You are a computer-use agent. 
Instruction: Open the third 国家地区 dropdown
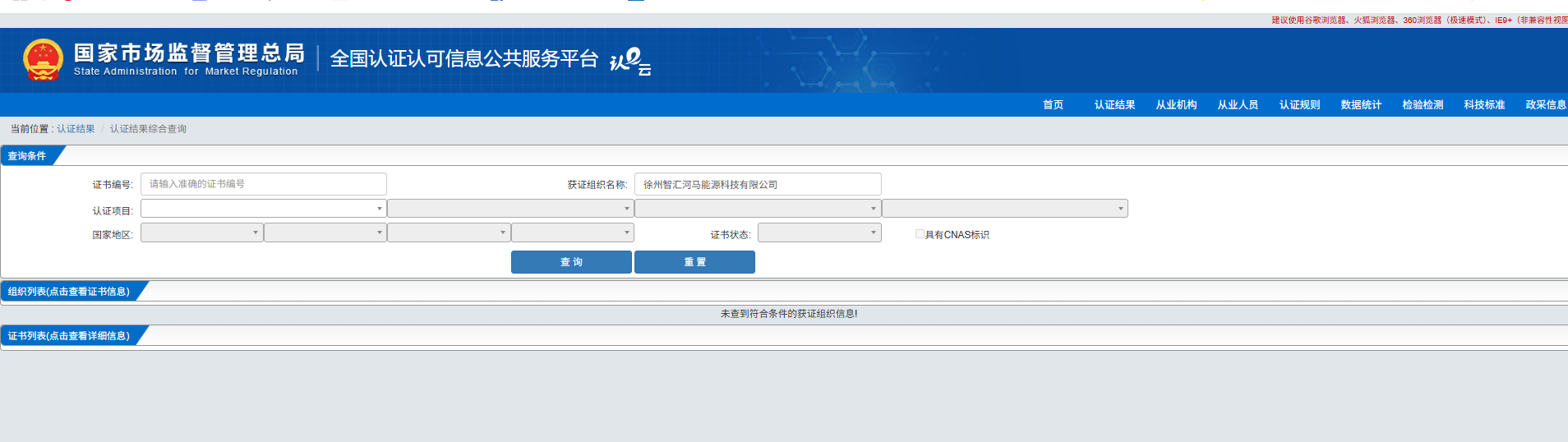coord(449,233)
